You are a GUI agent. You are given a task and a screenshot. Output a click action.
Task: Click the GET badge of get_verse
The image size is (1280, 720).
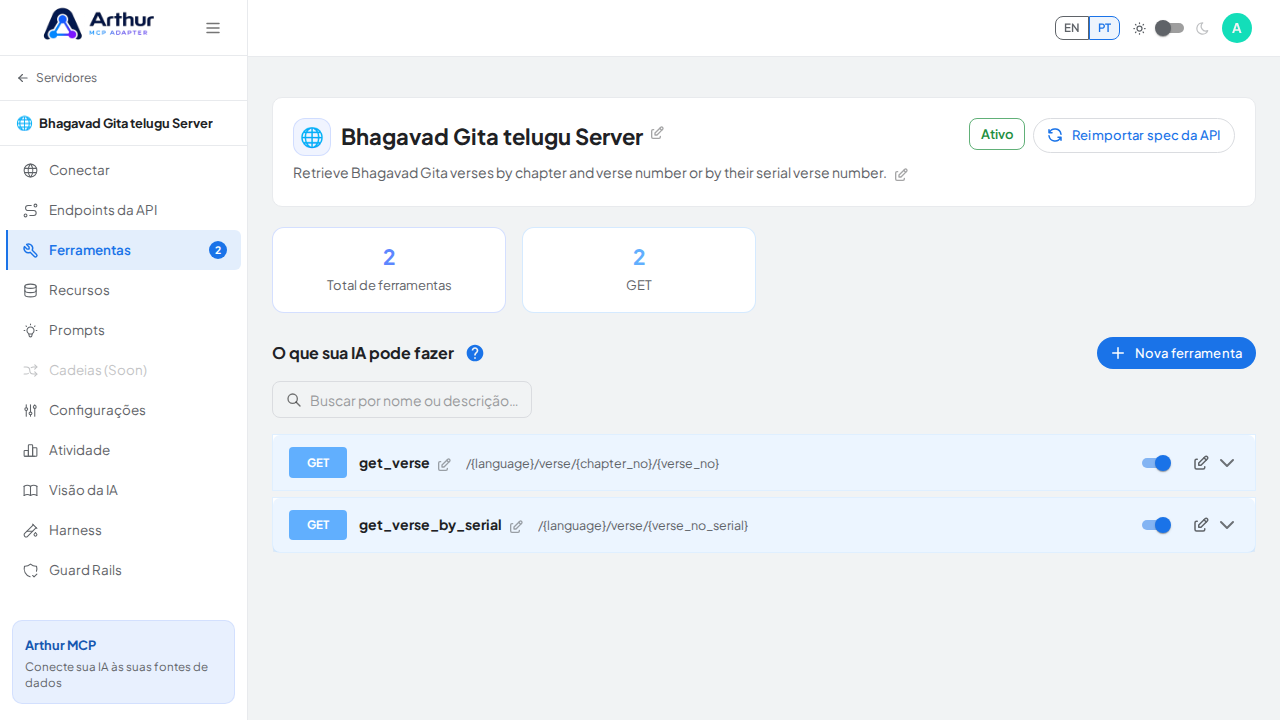click(318, 463)
